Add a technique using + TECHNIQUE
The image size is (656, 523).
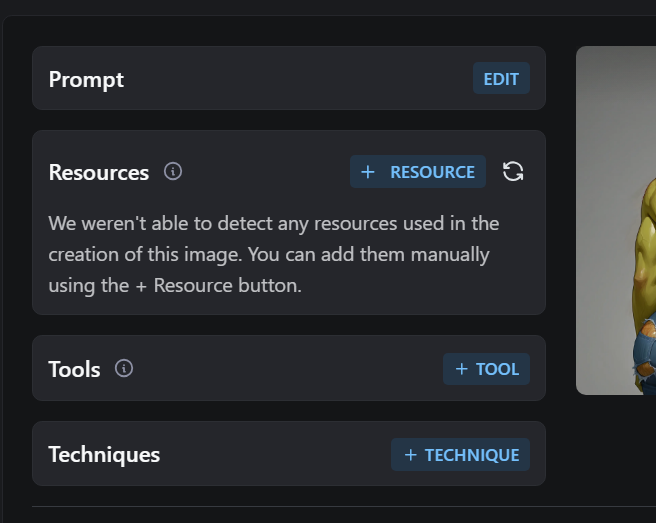tap(460, 454)
